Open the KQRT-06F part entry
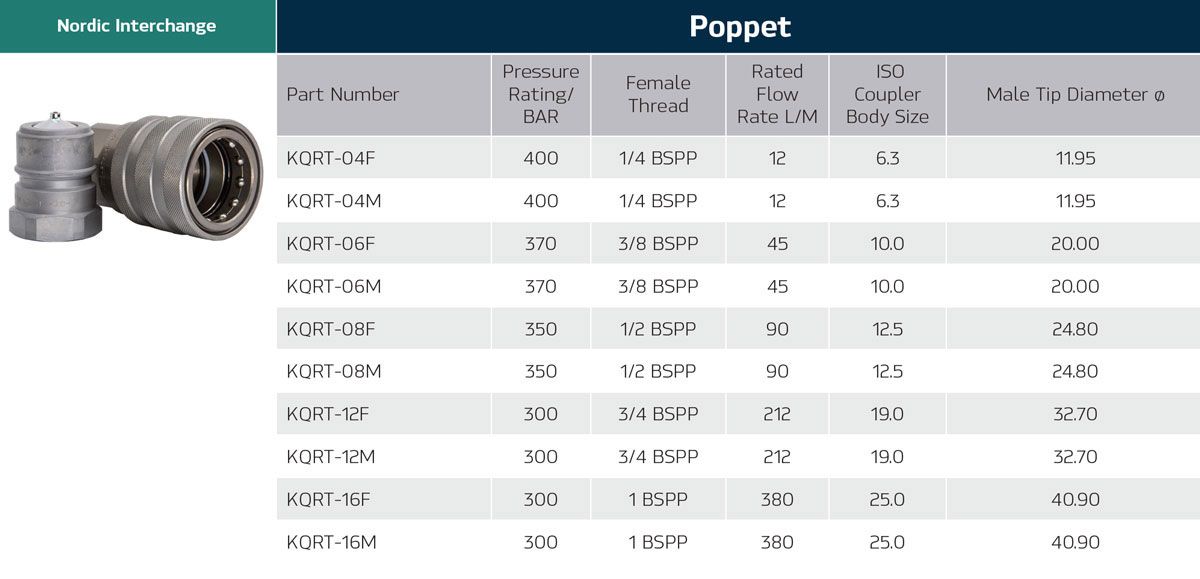 pyautogui.click(x=329, y=244)
